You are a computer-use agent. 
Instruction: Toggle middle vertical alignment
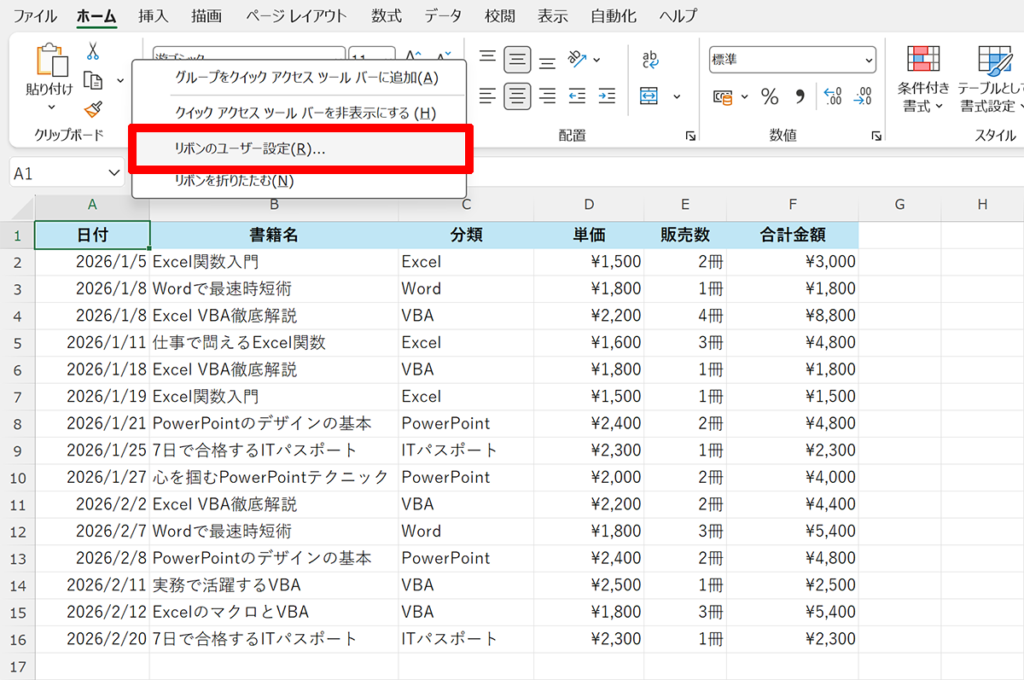(517, 58)
